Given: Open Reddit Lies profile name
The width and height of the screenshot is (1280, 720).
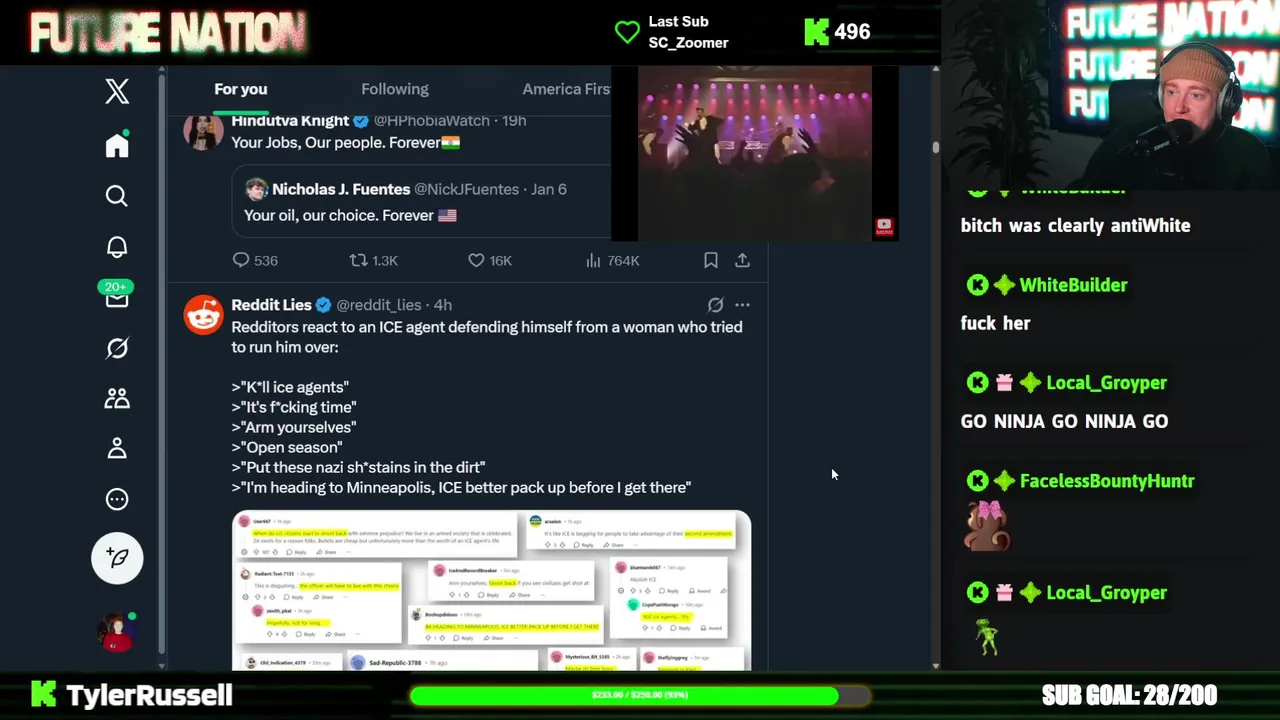Looking at the screenshot, I should pos(271,305).
